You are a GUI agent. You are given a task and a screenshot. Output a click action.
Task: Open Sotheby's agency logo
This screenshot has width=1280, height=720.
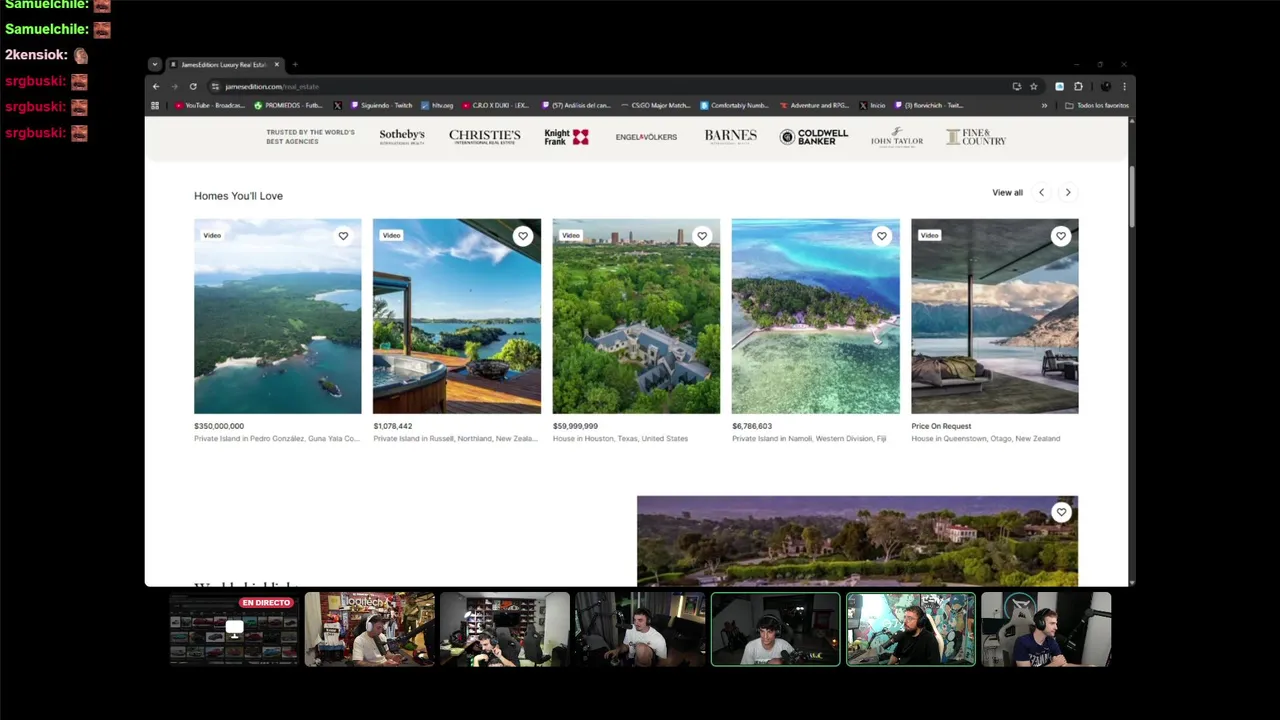(x=402, y=137)
